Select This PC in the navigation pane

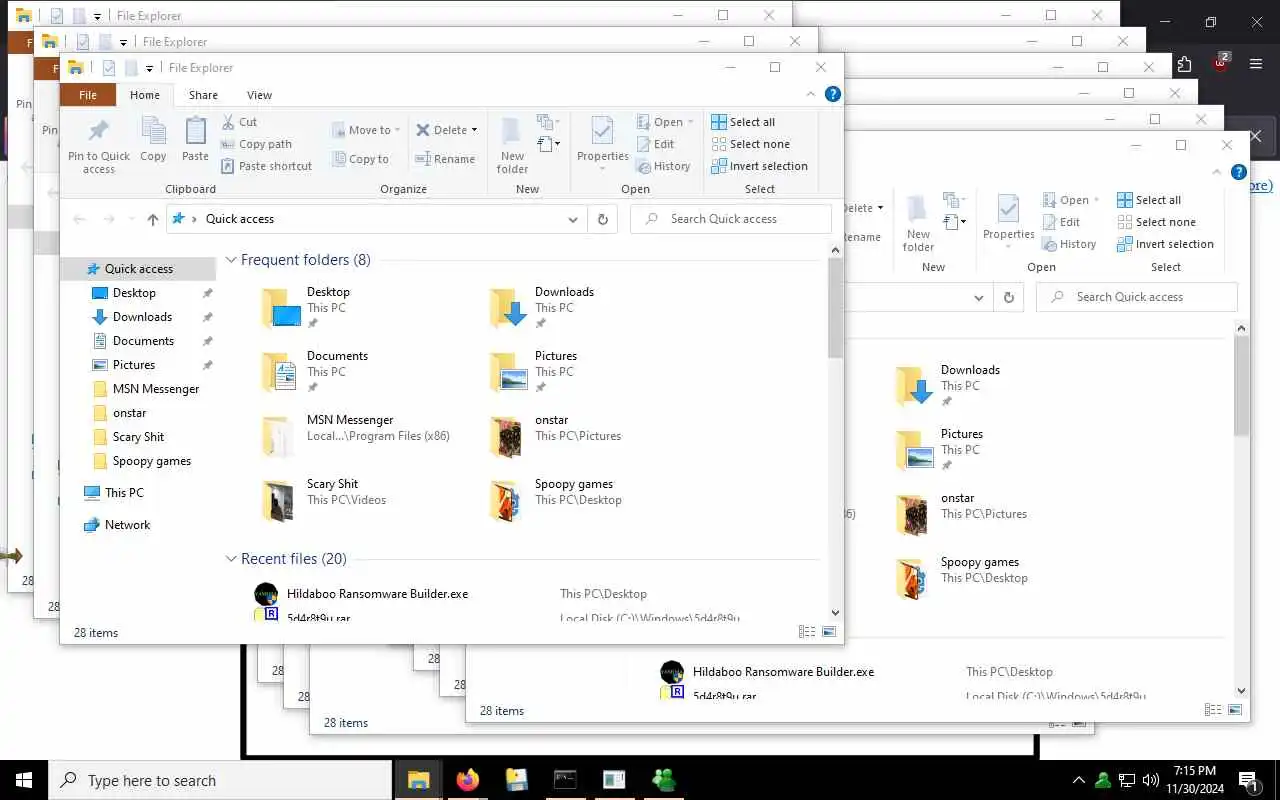124,493
